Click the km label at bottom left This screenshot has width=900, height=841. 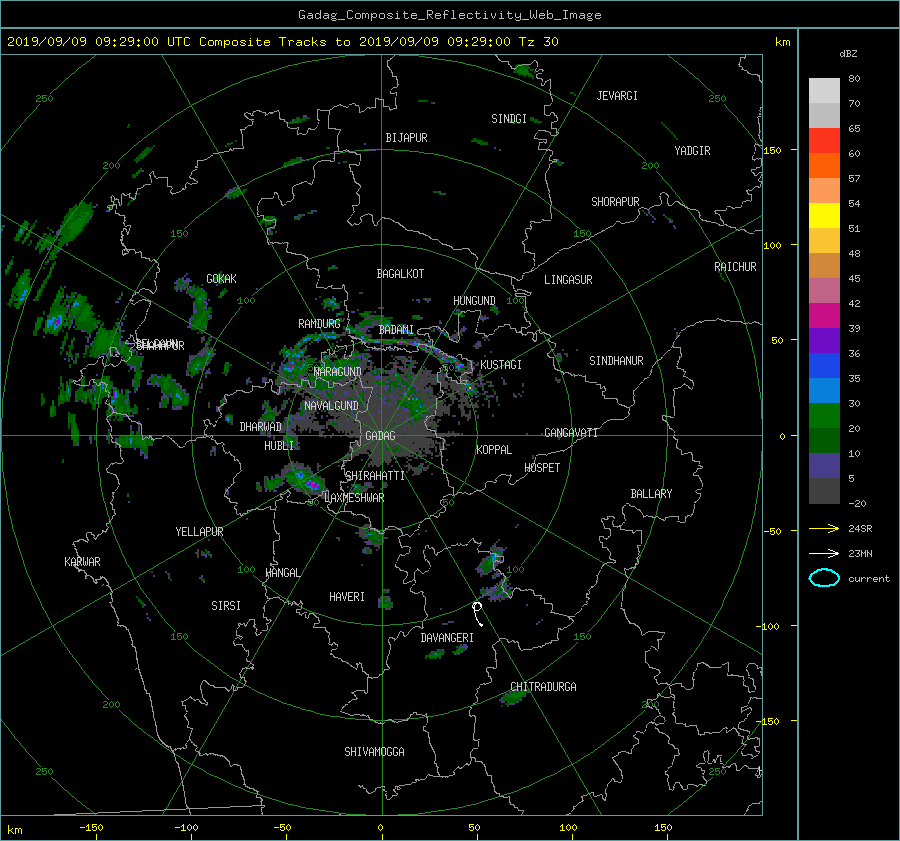(14, 830)
